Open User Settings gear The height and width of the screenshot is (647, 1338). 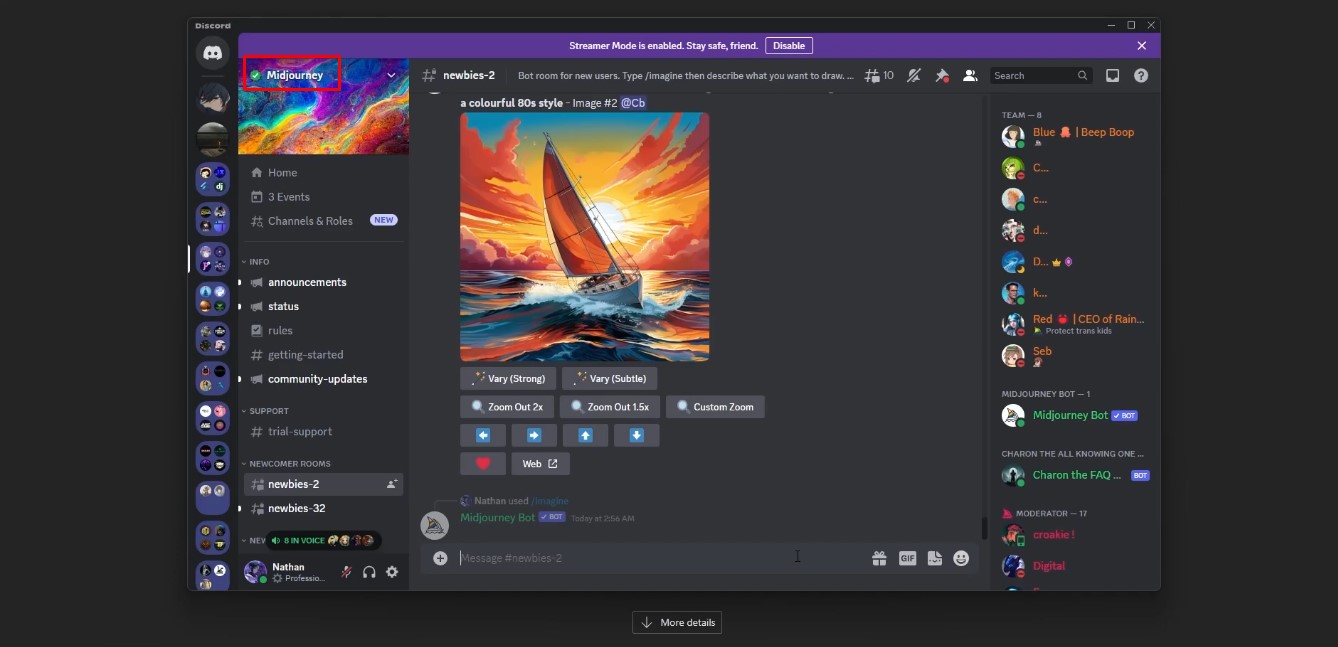[x=392, y=572]
